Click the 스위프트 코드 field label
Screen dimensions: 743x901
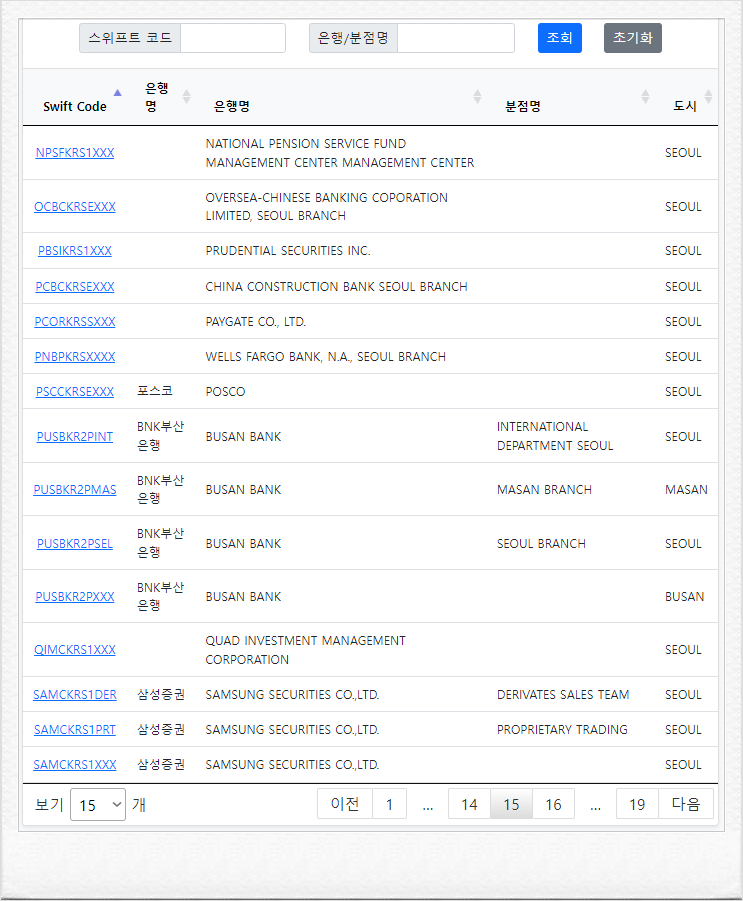coord(130,38)
